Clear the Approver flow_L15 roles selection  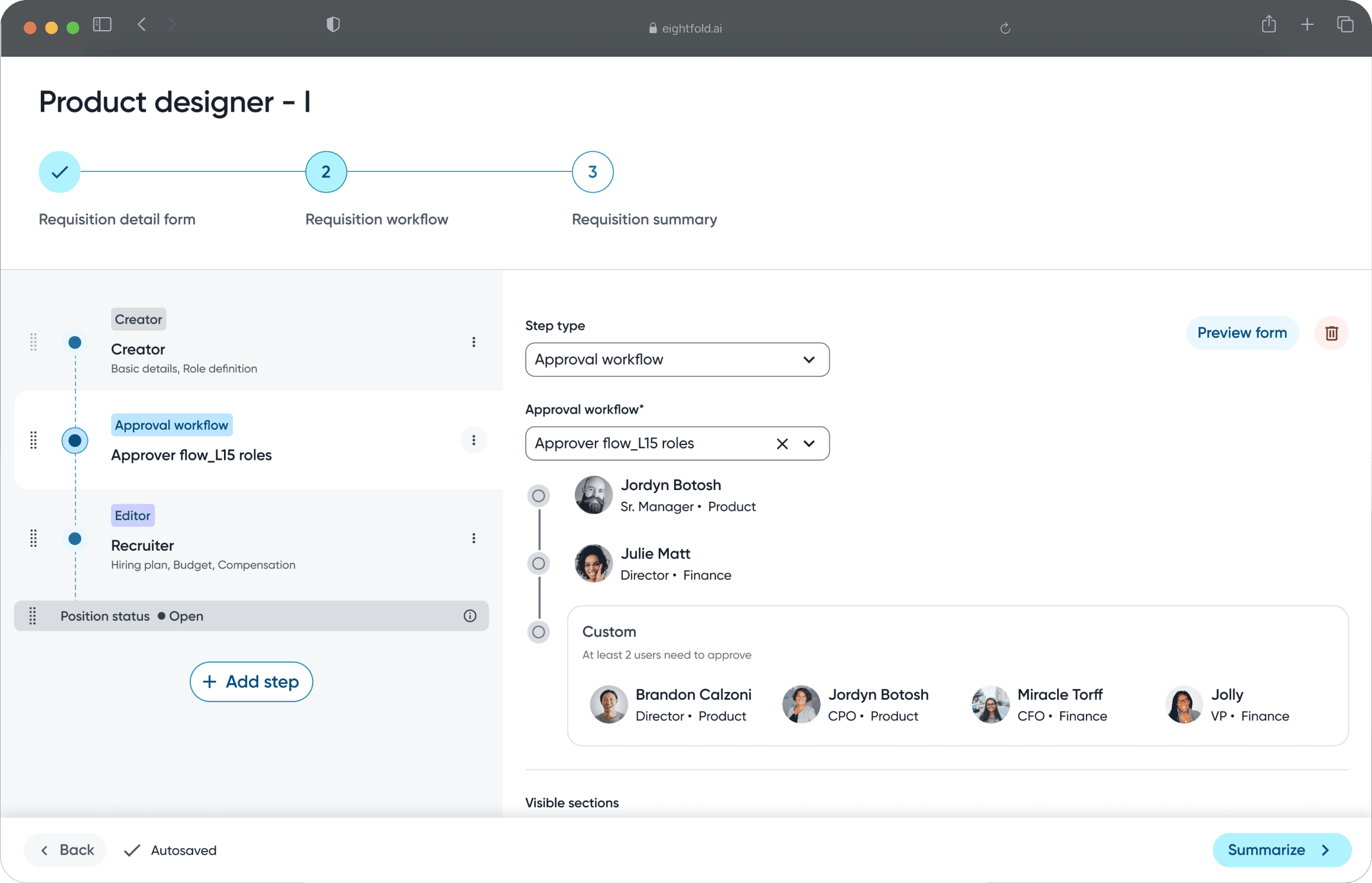(x=782, y=444)
